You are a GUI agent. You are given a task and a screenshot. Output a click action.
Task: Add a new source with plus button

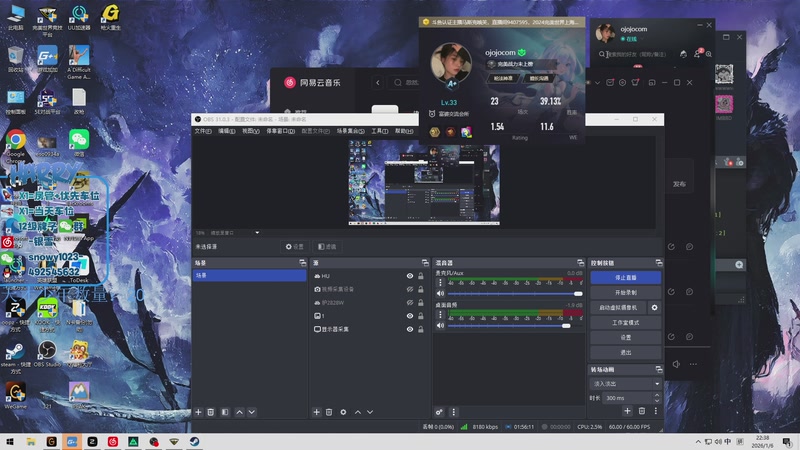[x=316, y=412]
